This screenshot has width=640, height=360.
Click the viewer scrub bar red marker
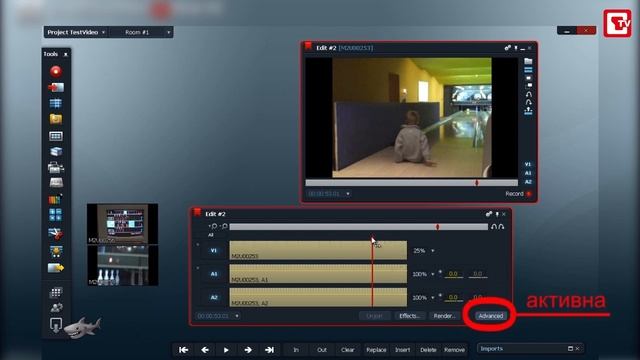[476, 183]
